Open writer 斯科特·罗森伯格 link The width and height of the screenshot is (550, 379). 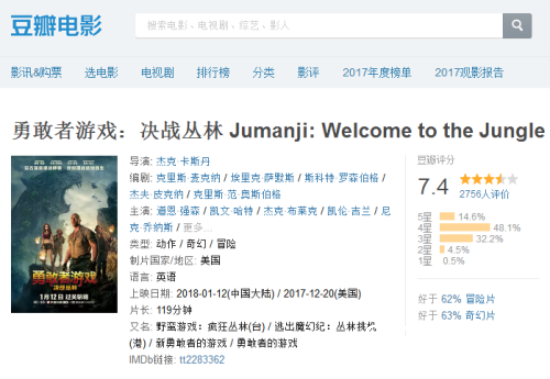point(342,178)
